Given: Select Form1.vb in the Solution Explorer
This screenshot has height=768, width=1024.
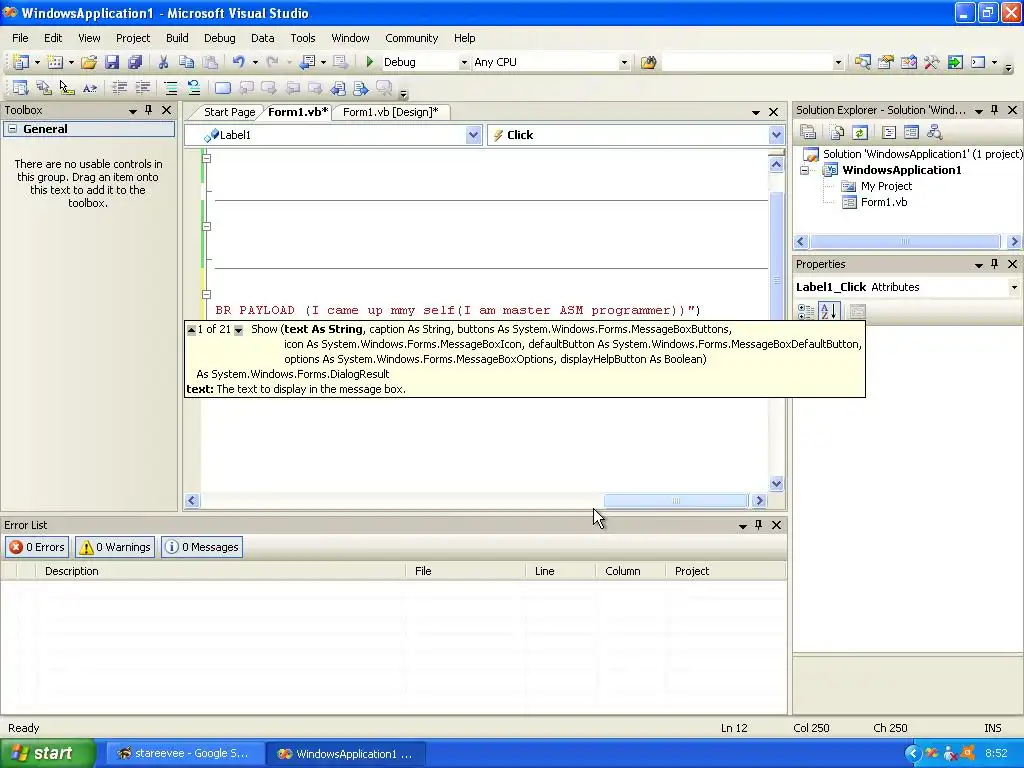Looking at the screenshot, I should [x=884, y=202].
